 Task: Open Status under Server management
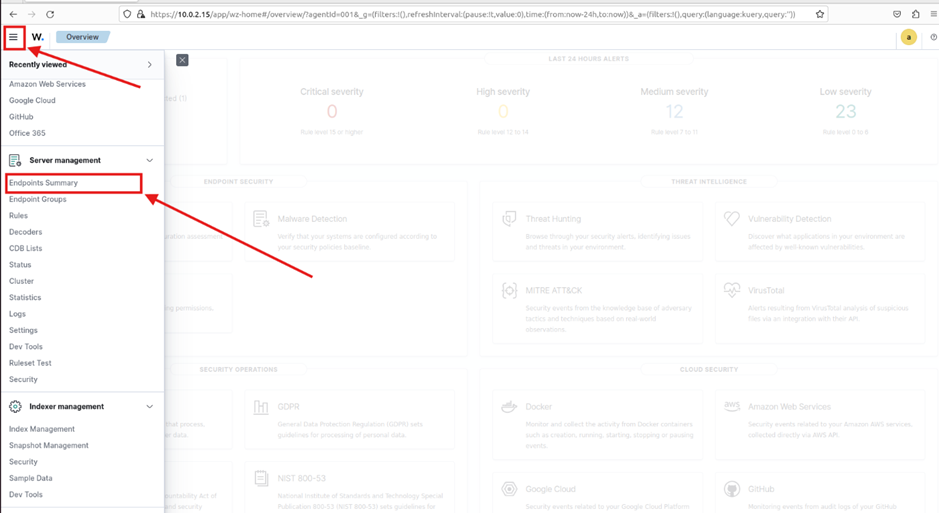(x=20, y=265)
